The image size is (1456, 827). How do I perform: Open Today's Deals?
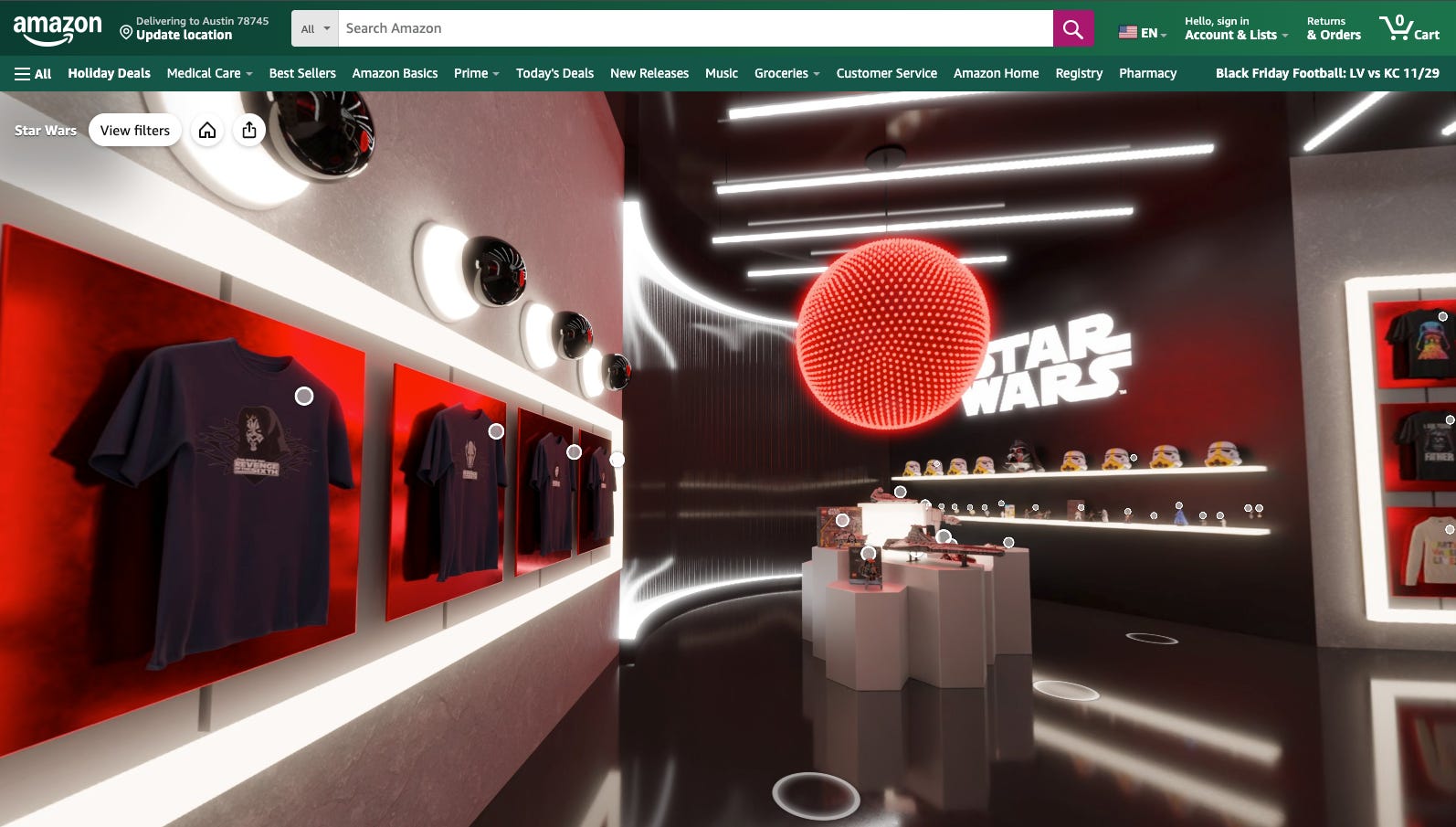(554, 73)
